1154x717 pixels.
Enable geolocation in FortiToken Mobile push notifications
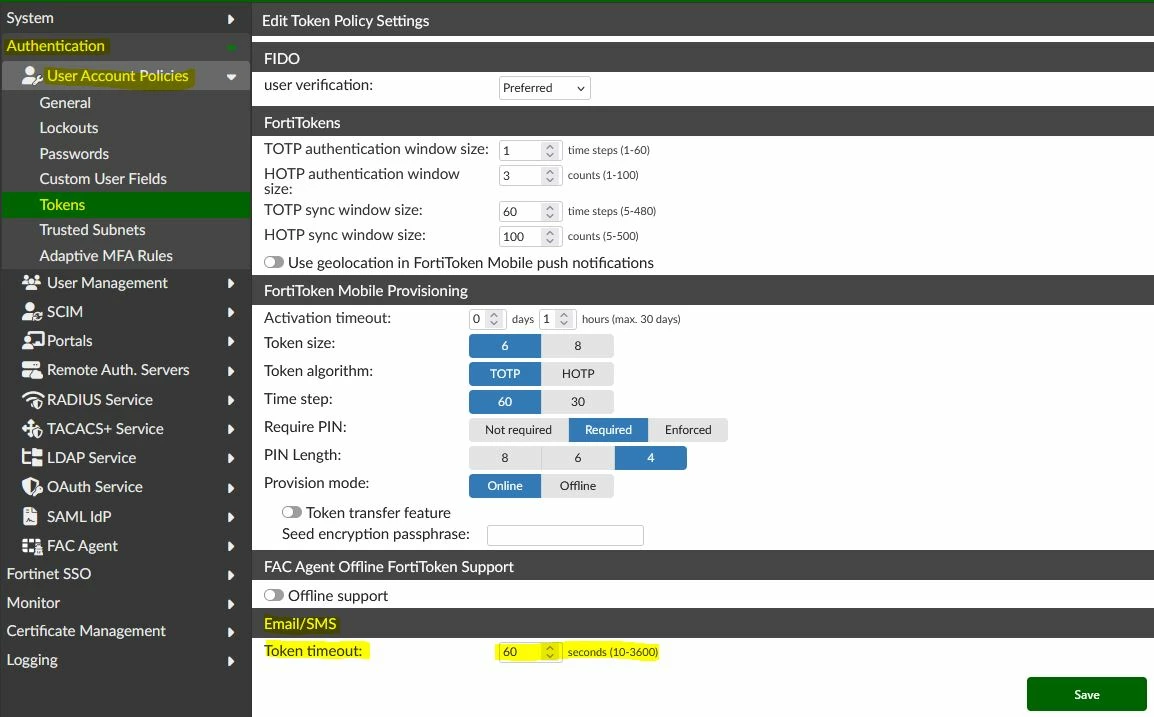click(x=274, y=262)
